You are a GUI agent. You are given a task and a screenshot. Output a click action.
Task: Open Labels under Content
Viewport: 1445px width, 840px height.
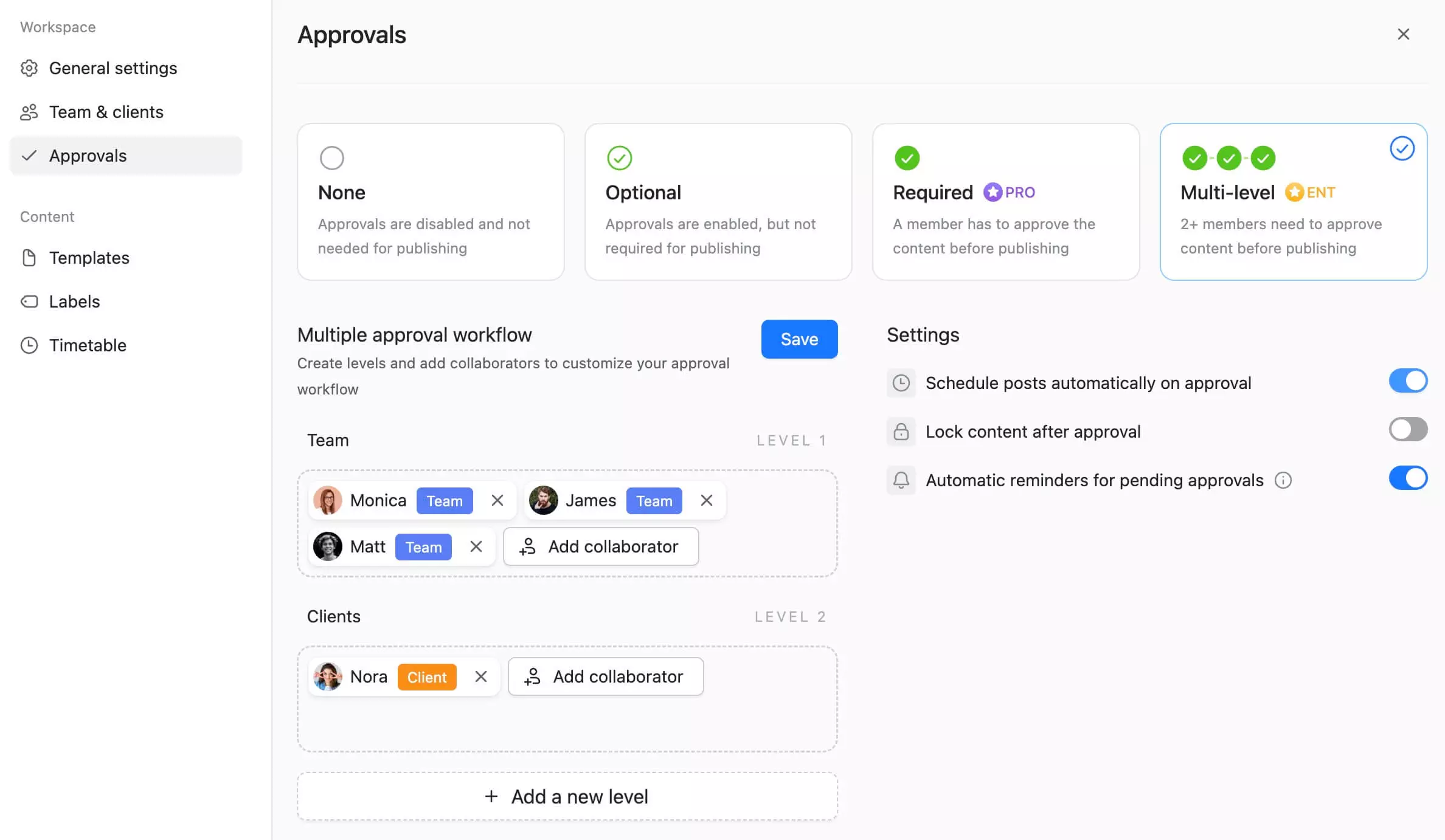point(126,301)
